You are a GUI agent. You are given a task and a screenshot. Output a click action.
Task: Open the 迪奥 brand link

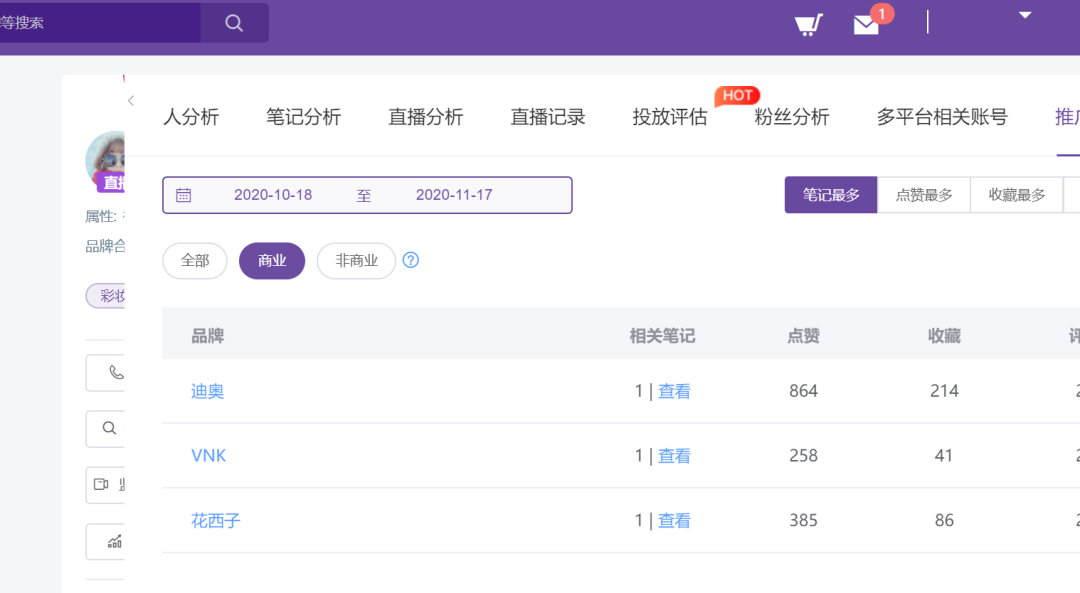click(x=207, y=390)
